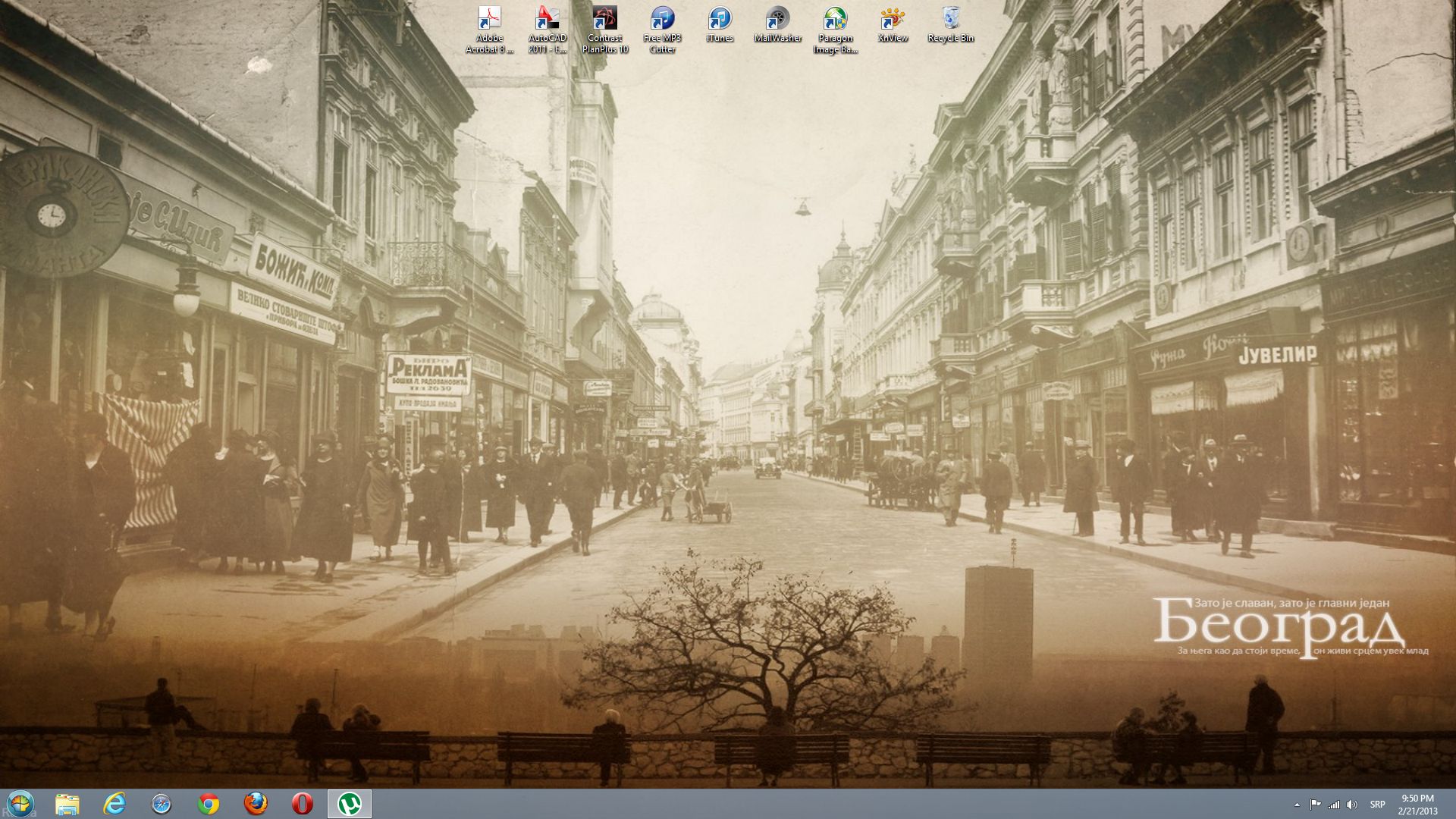Open the SRP input language selector

(1377, 805)
